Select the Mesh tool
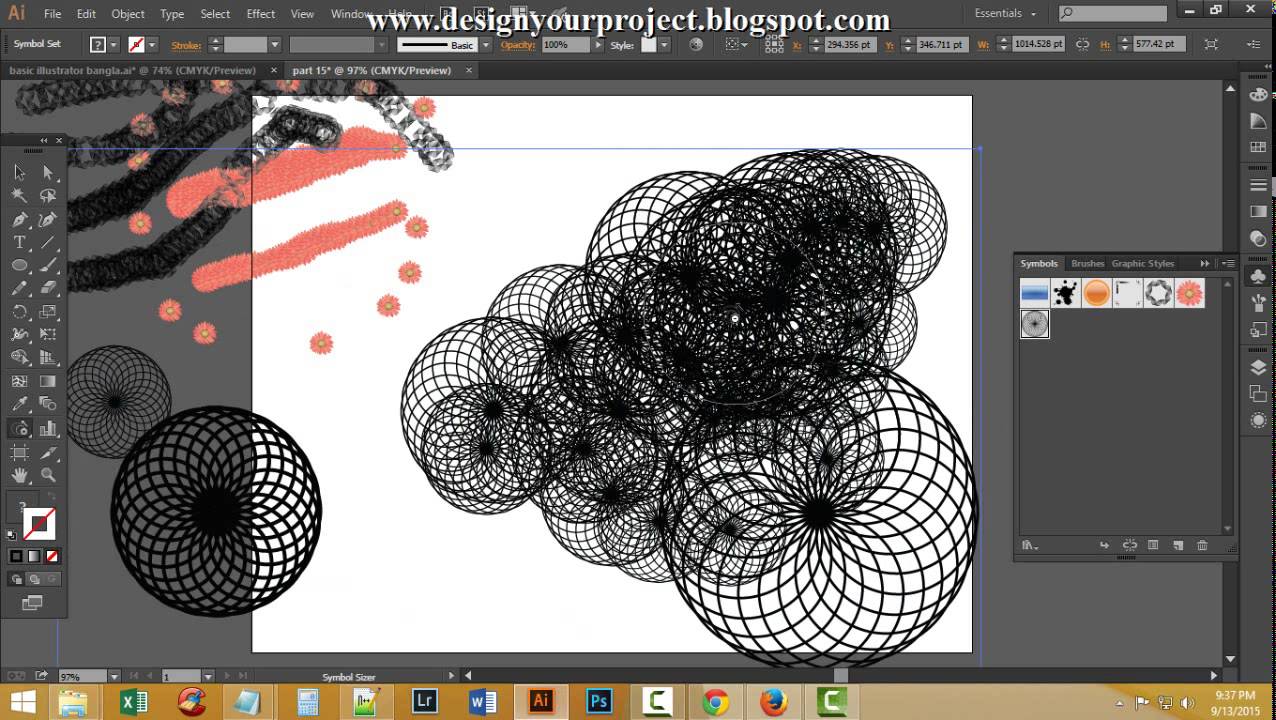The height and width of the screenshot is (720, 1276). tap(19, 381)
